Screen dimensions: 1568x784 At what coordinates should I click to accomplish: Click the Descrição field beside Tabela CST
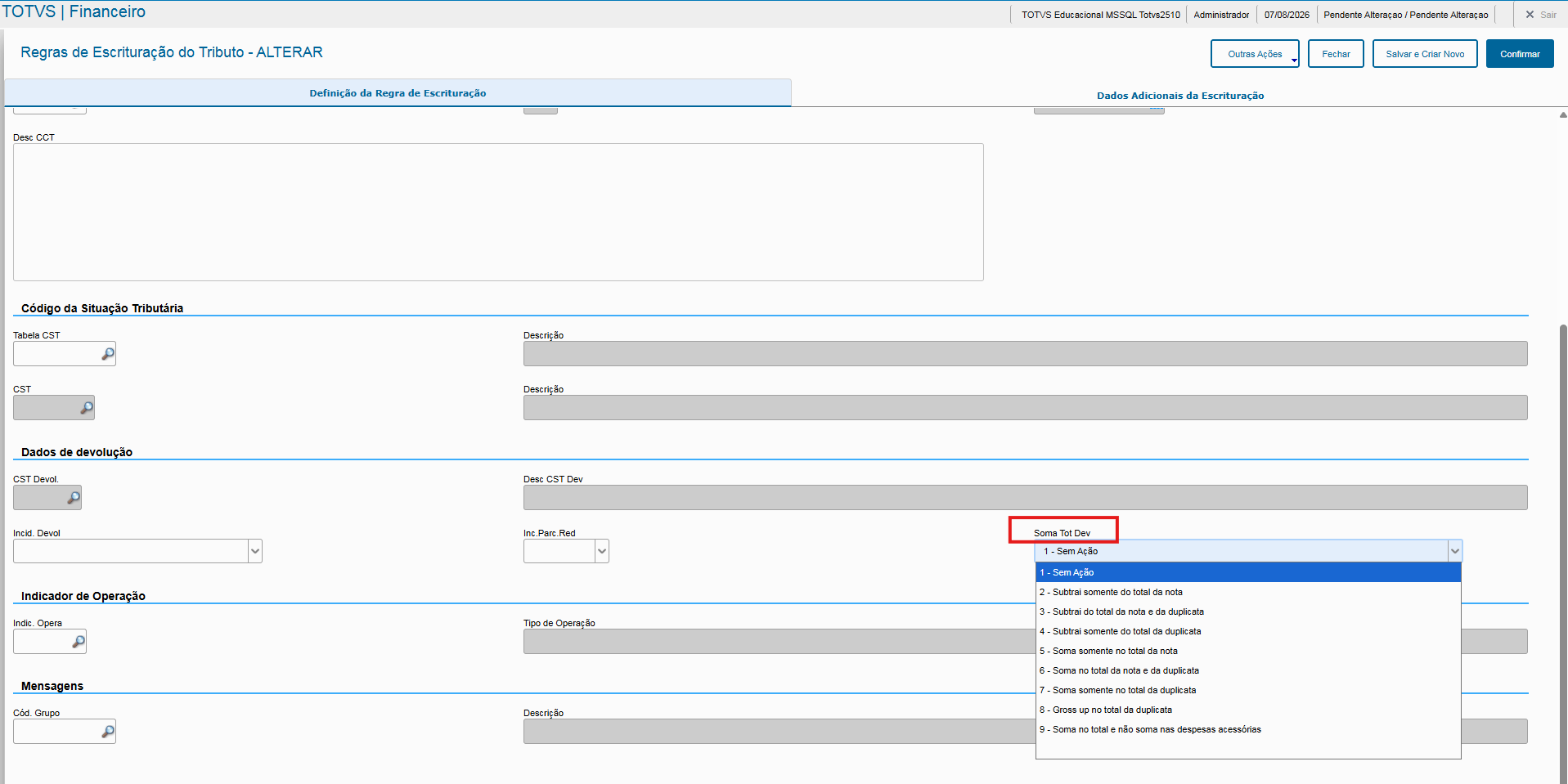(x=1025, y=354)
